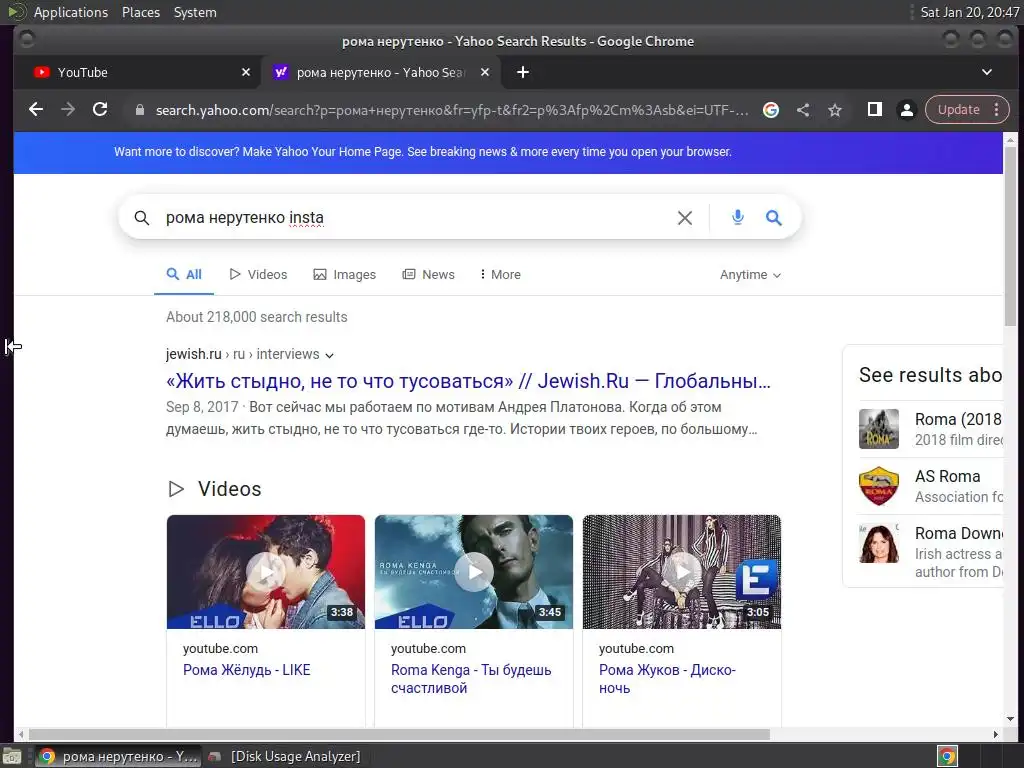The image size is (1024, 768).
Task: Open the System menu
Action: (195, 12)
